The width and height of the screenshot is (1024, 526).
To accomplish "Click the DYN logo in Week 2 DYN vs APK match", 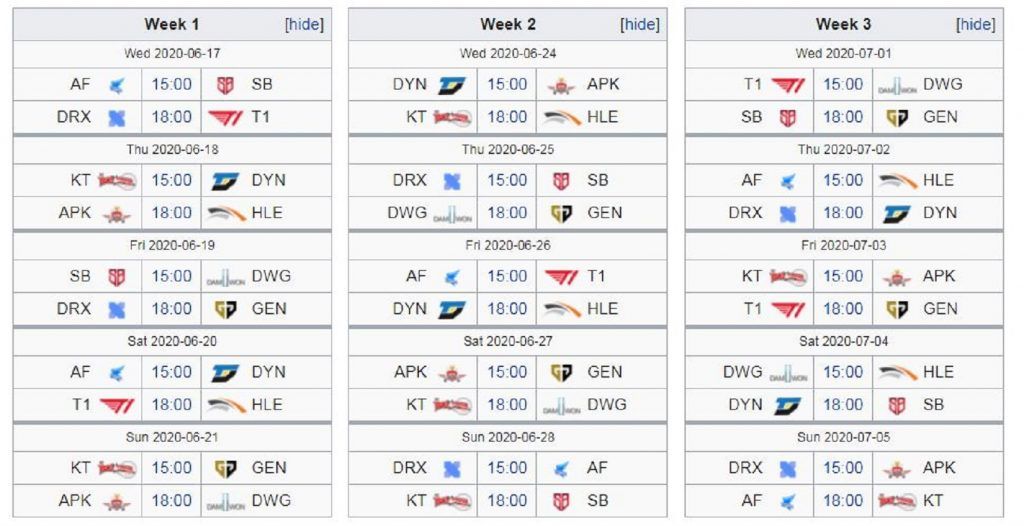I will coord(452,85).
